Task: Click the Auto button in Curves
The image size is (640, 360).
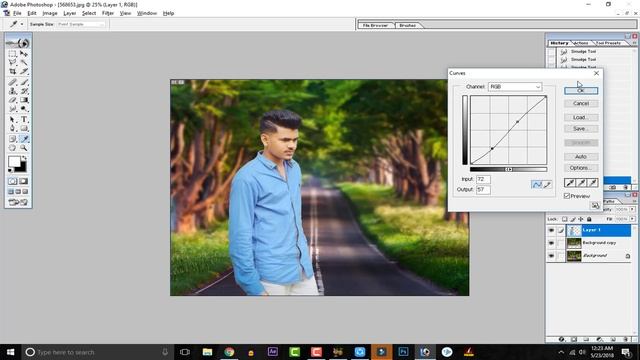Action: point(581,156)
